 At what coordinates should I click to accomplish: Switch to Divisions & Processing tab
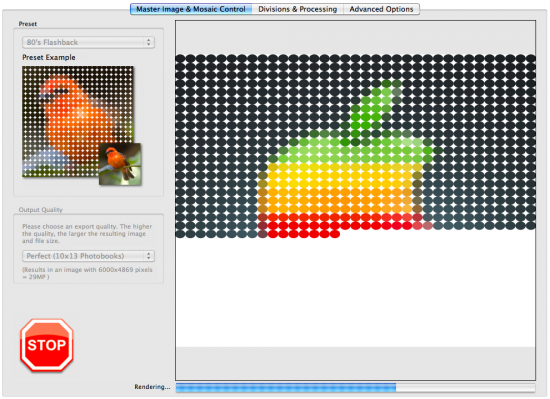(297, 9)
